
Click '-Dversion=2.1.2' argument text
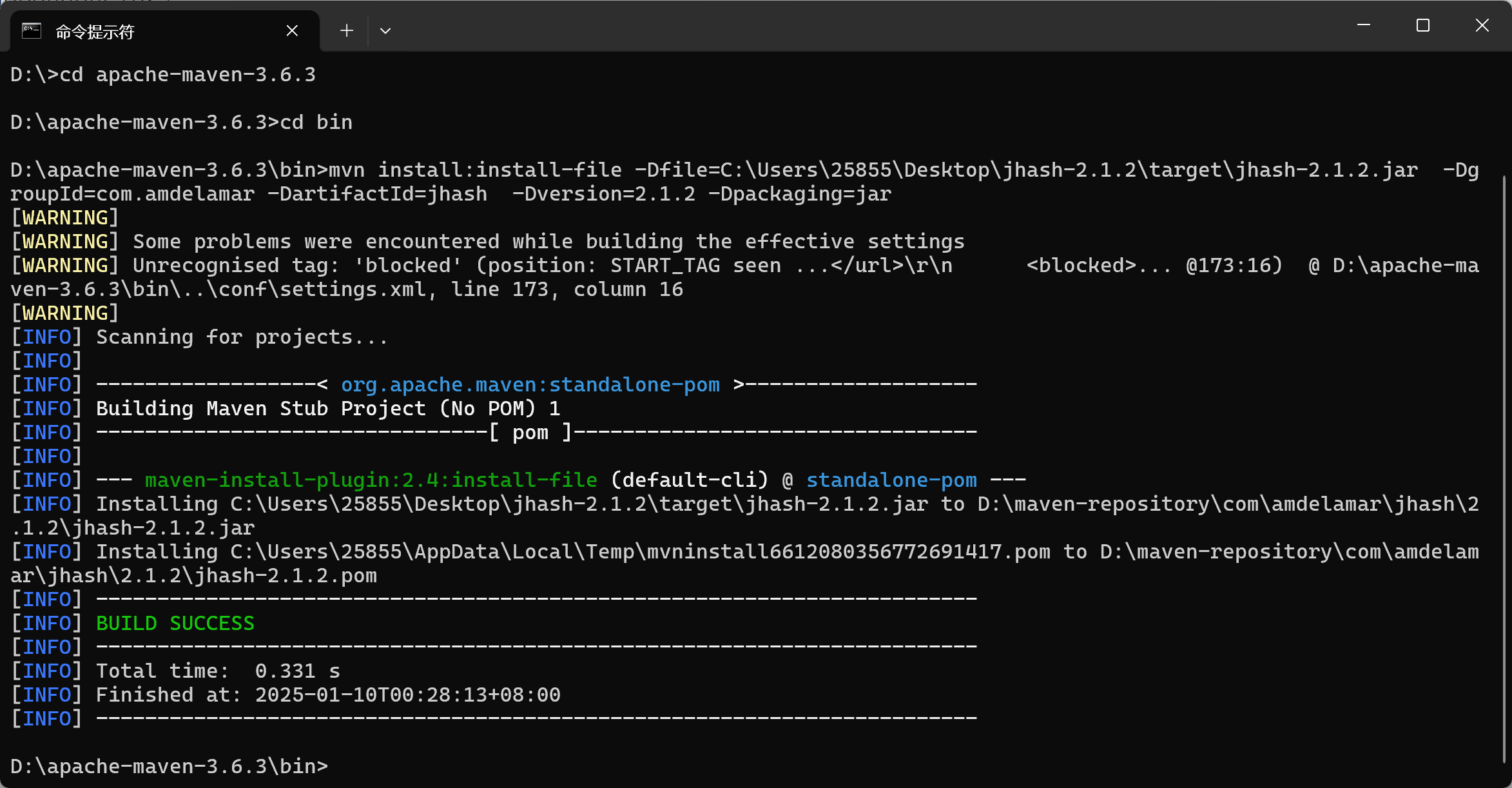click(x=604, y=194)
